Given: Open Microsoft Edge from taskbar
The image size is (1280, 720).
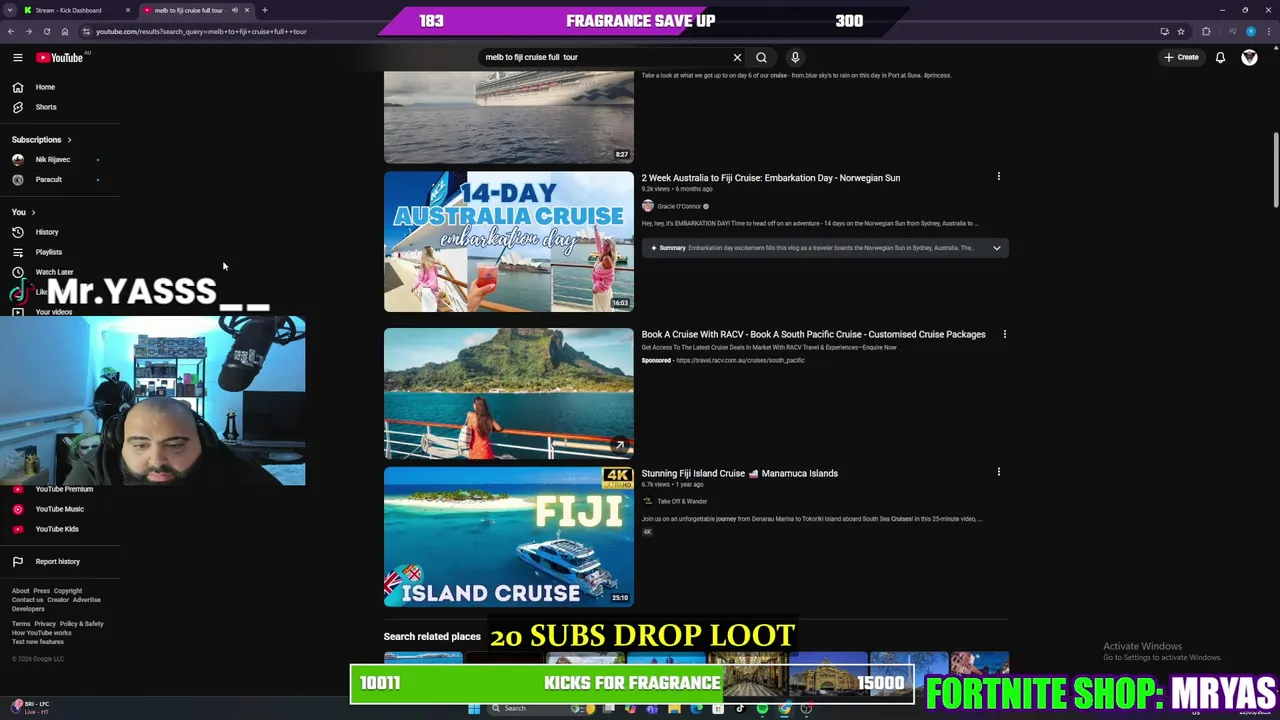Looking at the screenshot, I should 697,708.
